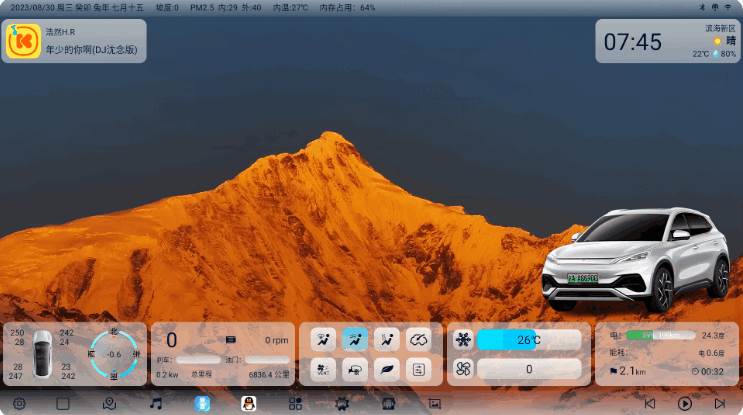Launch the QQ penguin app
The image size is (743, 415).
(249, 403)
